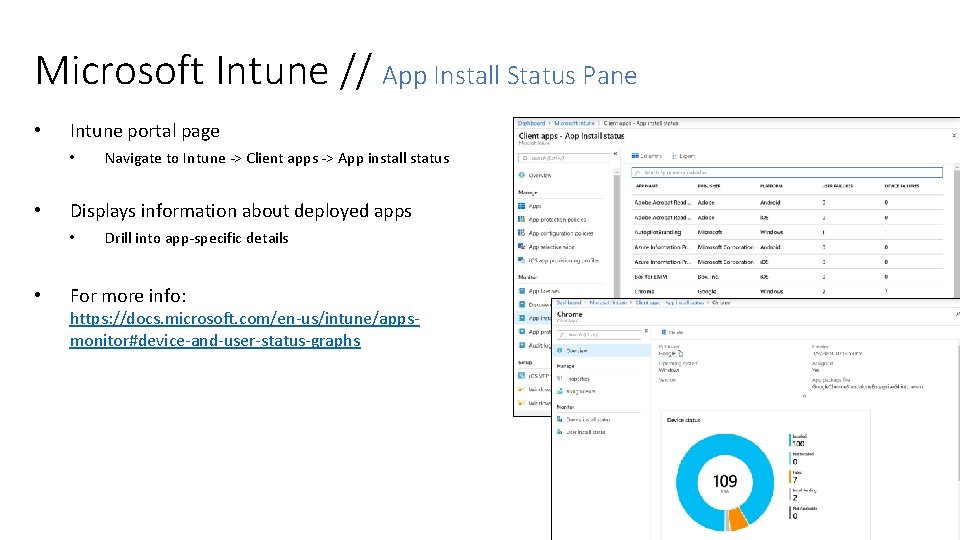Click copy icon next to Google publisher

tap(680, 353)
